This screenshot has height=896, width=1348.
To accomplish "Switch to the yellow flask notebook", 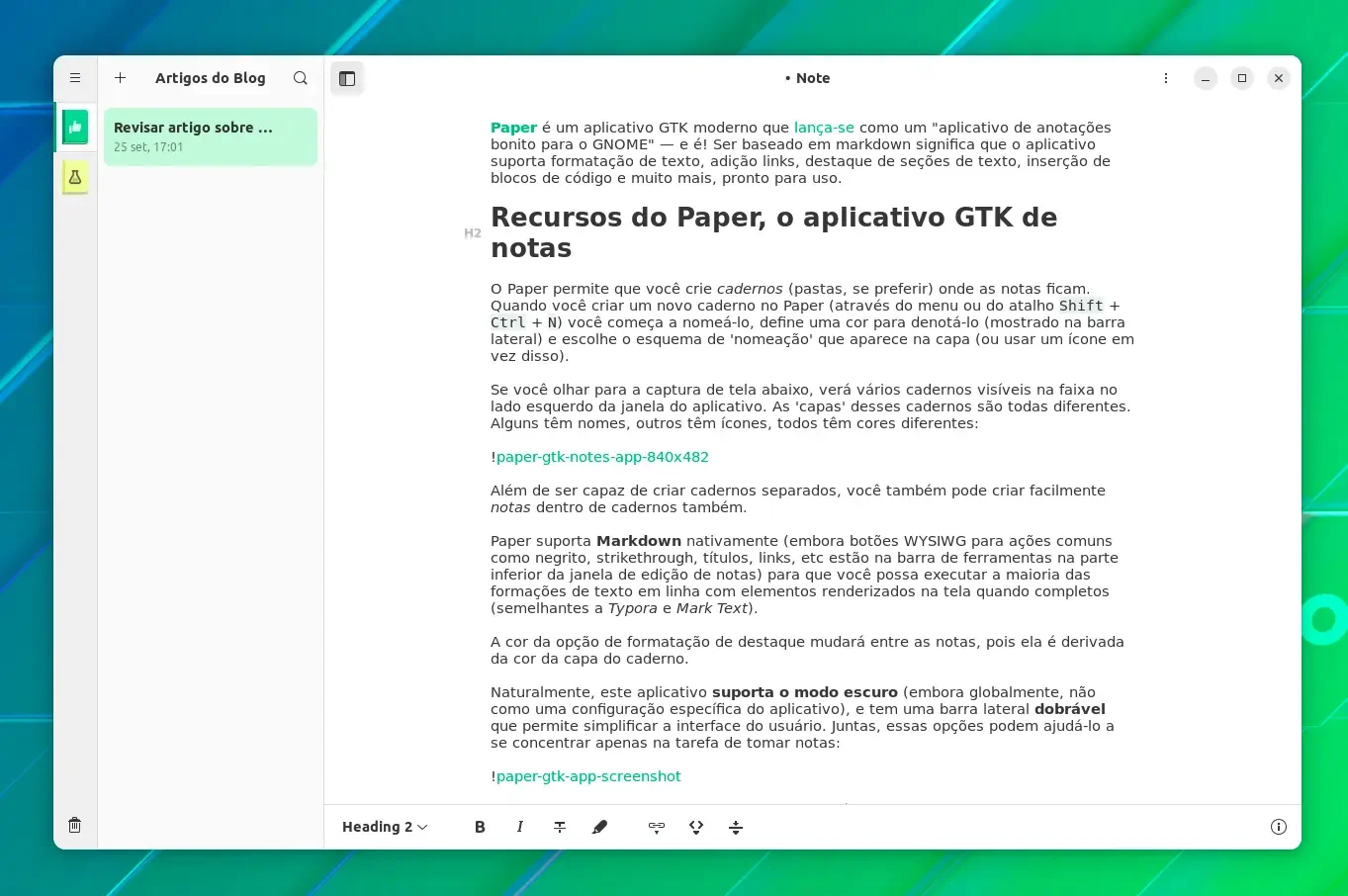I will point(75,178).
